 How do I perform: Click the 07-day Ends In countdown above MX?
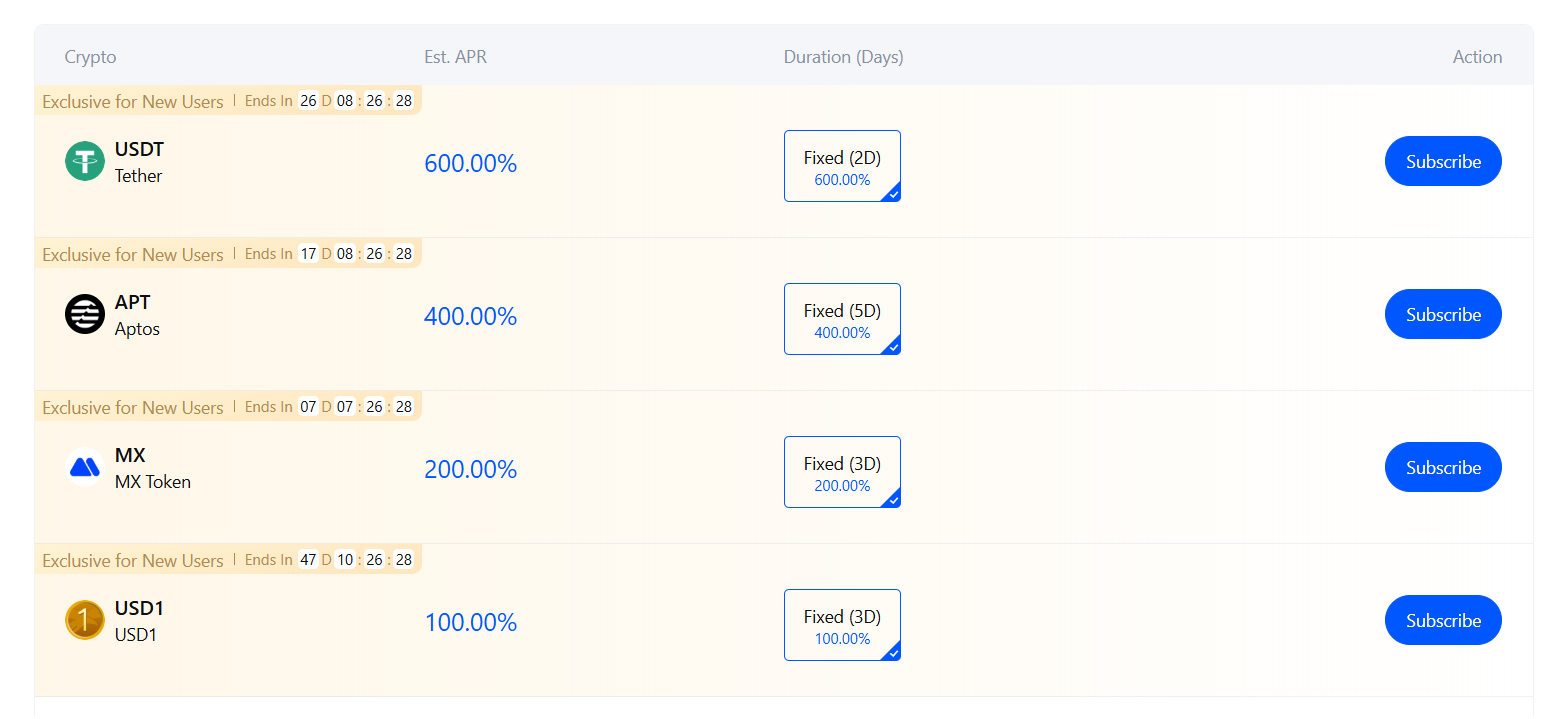329,407
